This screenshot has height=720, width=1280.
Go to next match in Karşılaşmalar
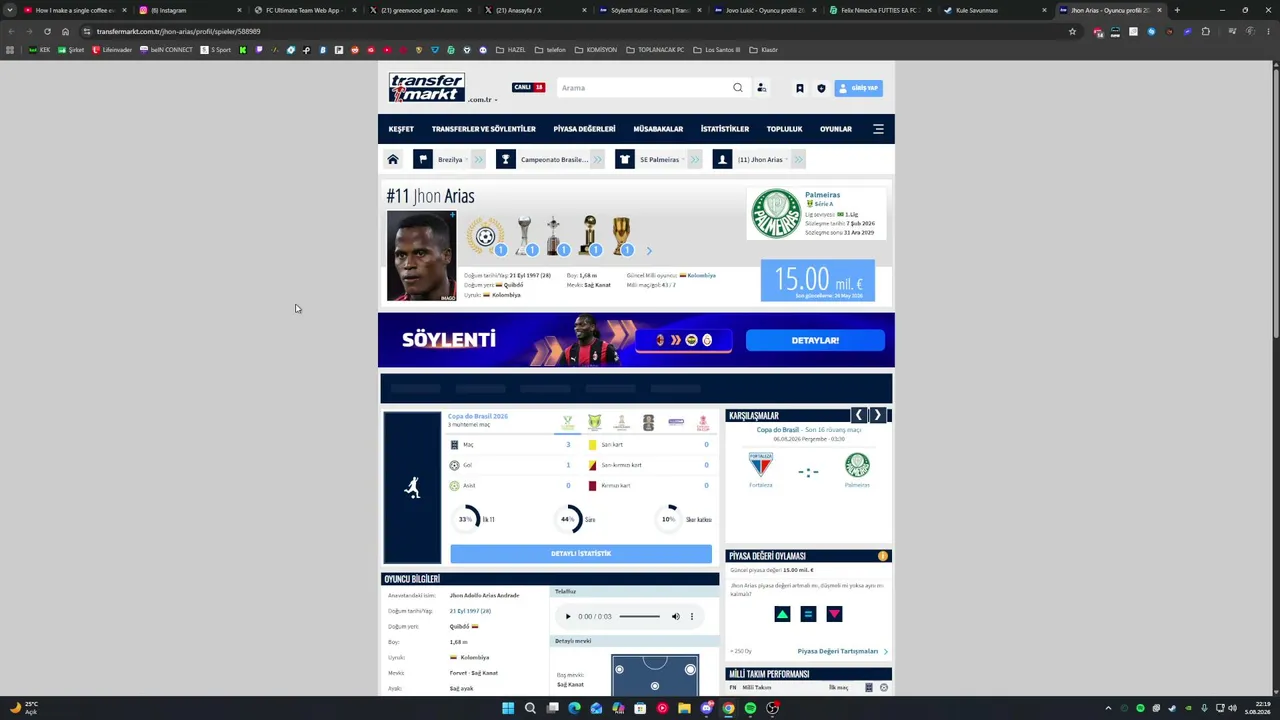pos(877,415)
